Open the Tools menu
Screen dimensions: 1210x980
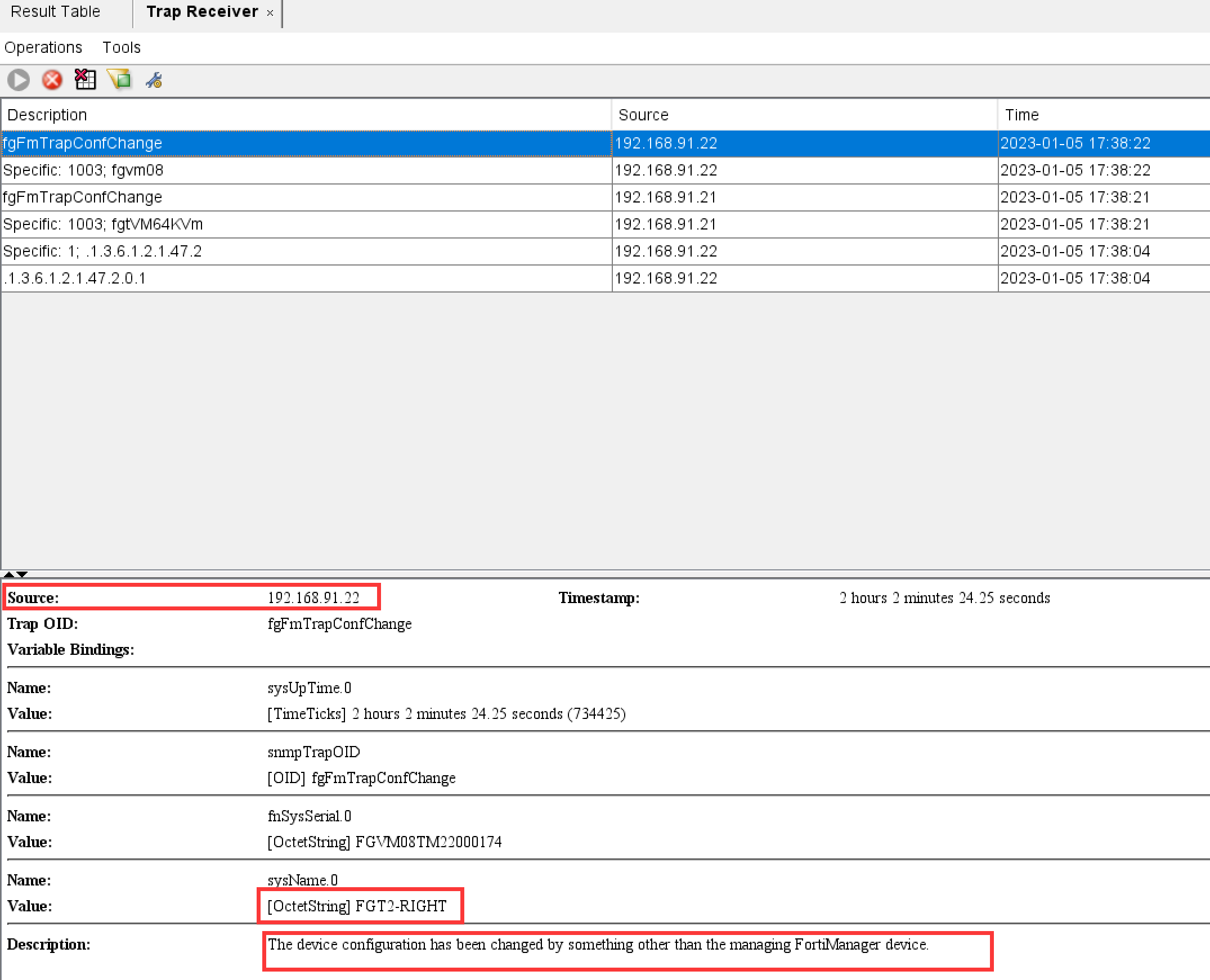121,47
